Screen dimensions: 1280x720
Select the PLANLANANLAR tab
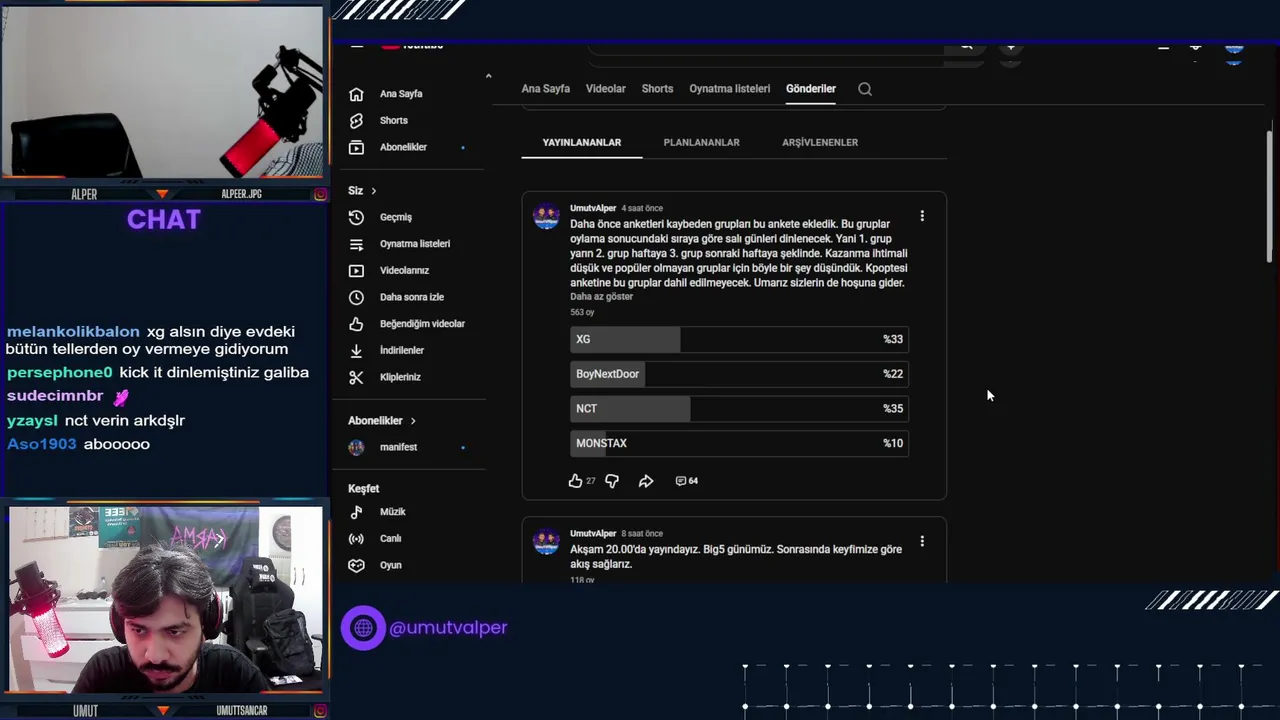tap(701, 142)
